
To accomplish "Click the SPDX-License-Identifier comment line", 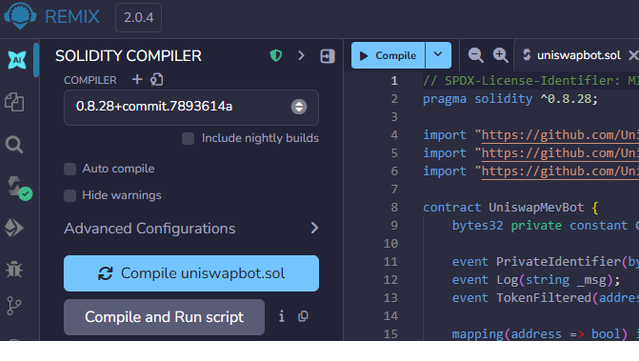I will tap(531, 81).
